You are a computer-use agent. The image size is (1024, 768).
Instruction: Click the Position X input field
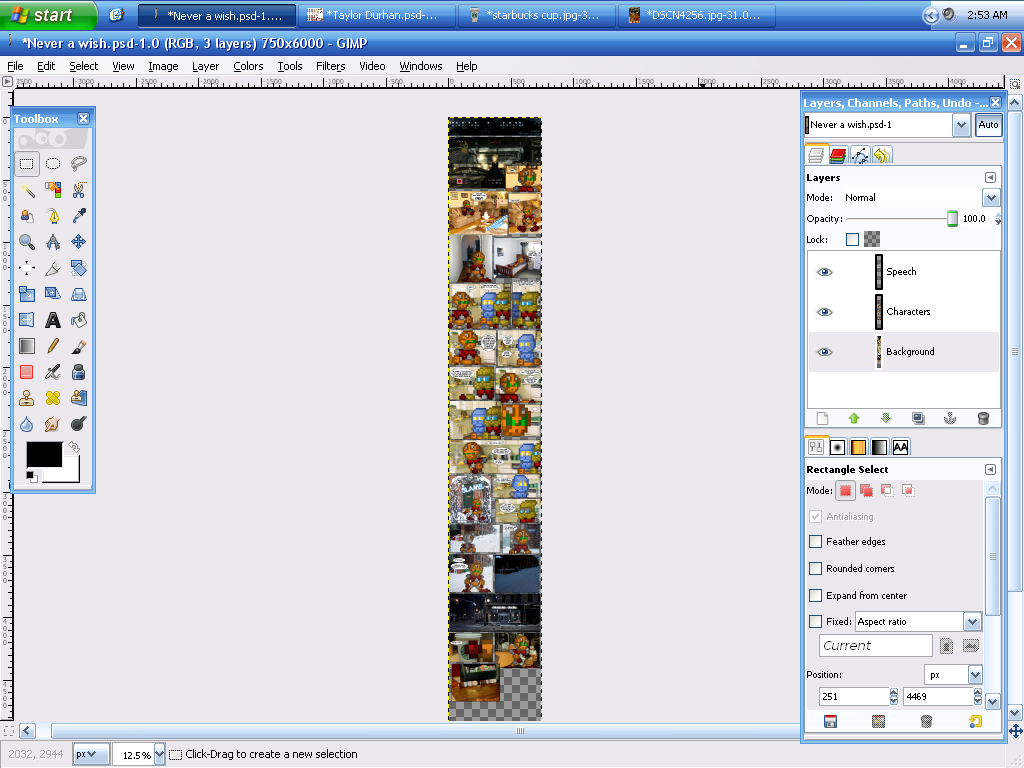click(854, 697)
